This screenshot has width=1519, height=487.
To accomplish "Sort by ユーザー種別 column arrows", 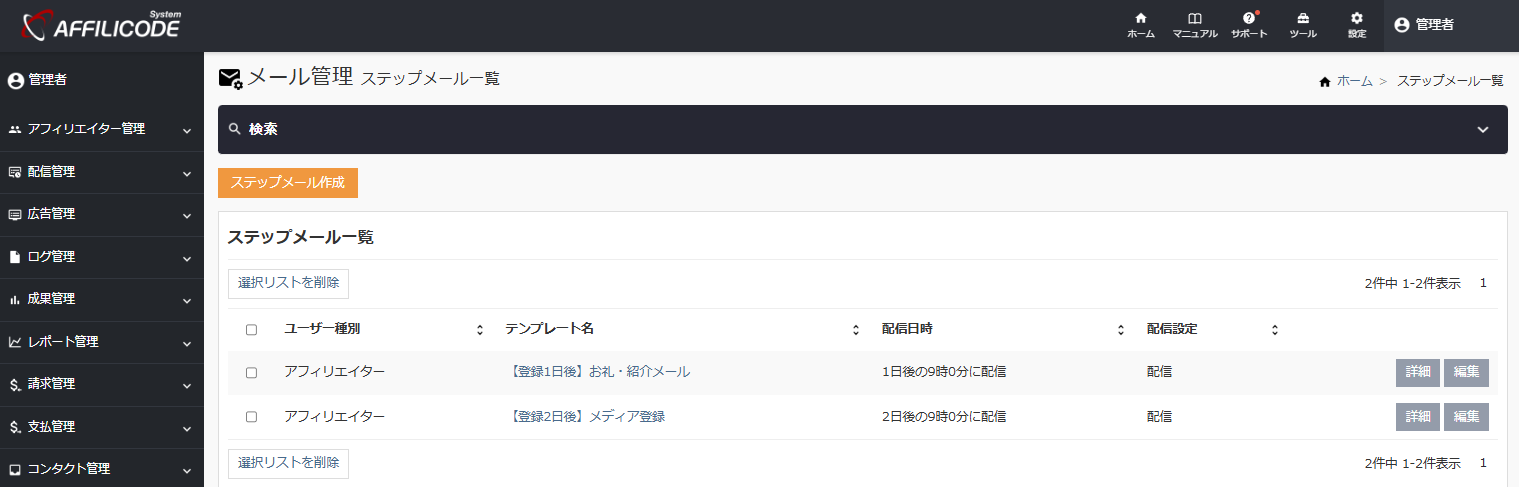I will 480,330.
